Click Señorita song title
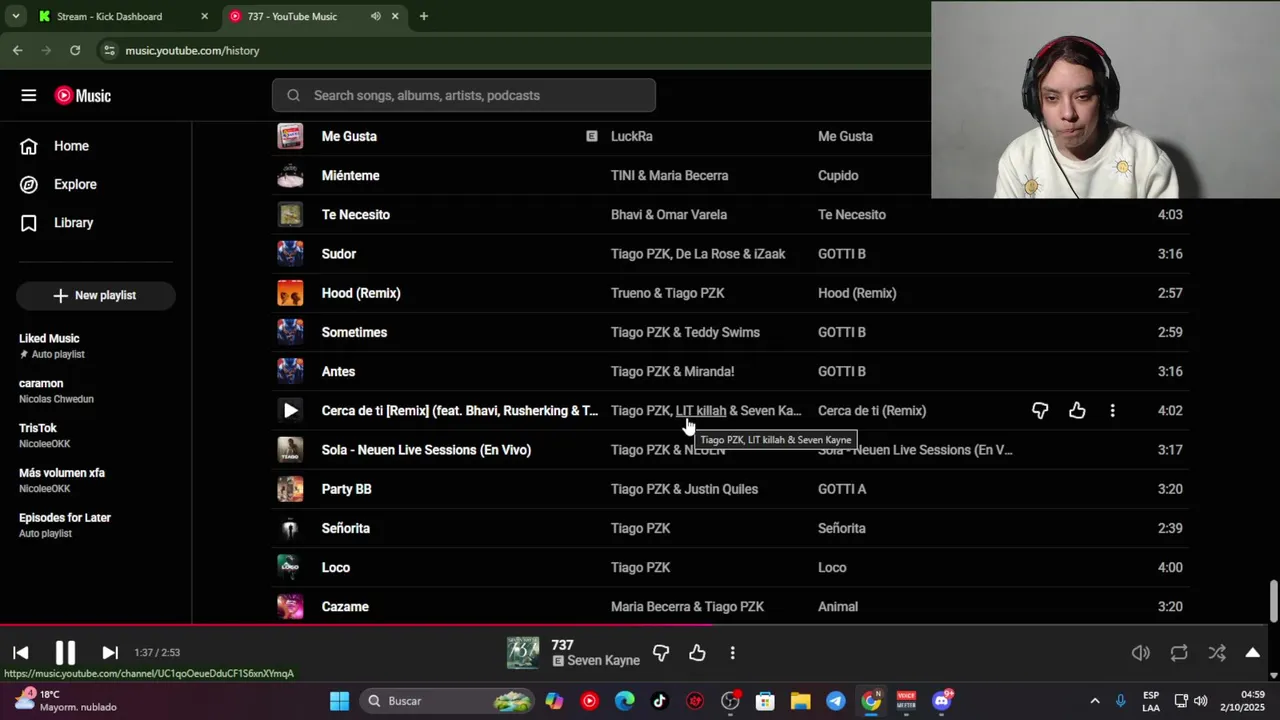The width and height of the screenshot is (1280, 720). tap(346, 528)
